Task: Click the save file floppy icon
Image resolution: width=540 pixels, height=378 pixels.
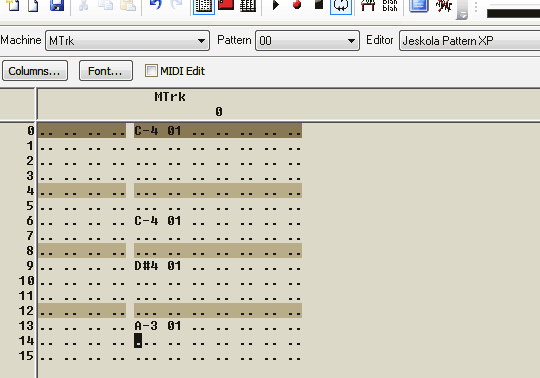Action: coord(57,5)
